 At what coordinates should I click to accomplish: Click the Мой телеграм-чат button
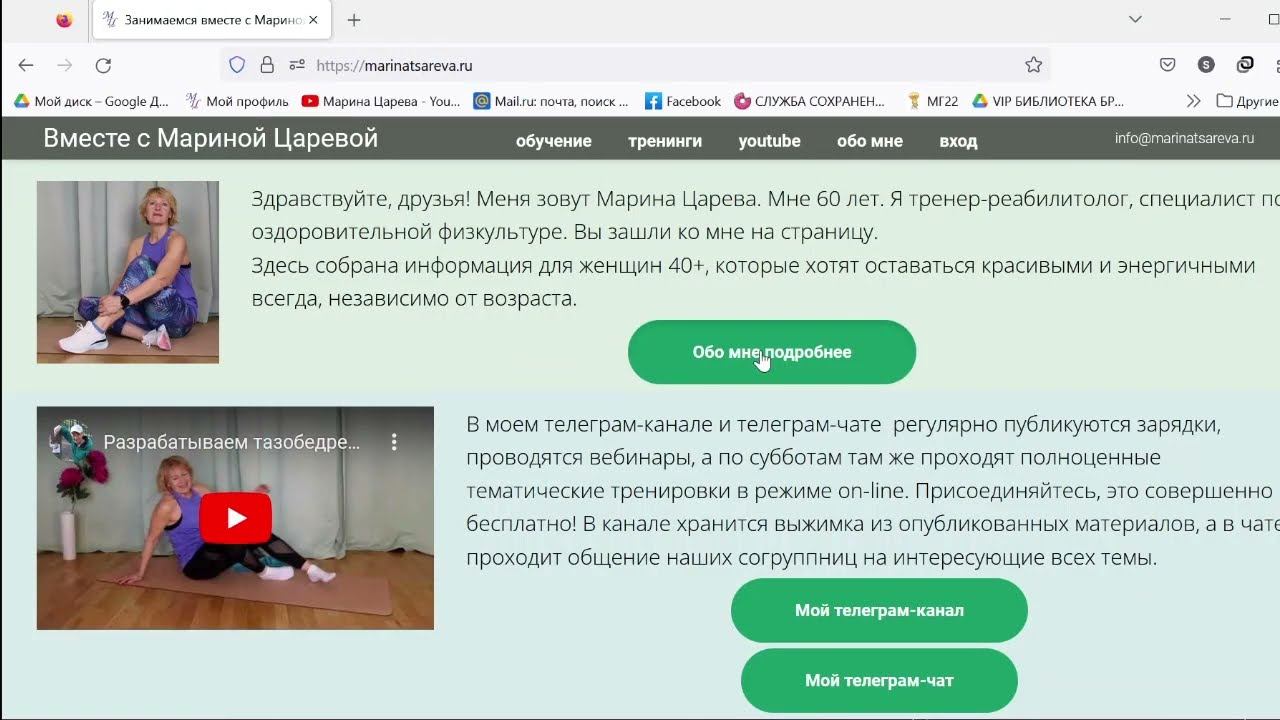[879, 680]
